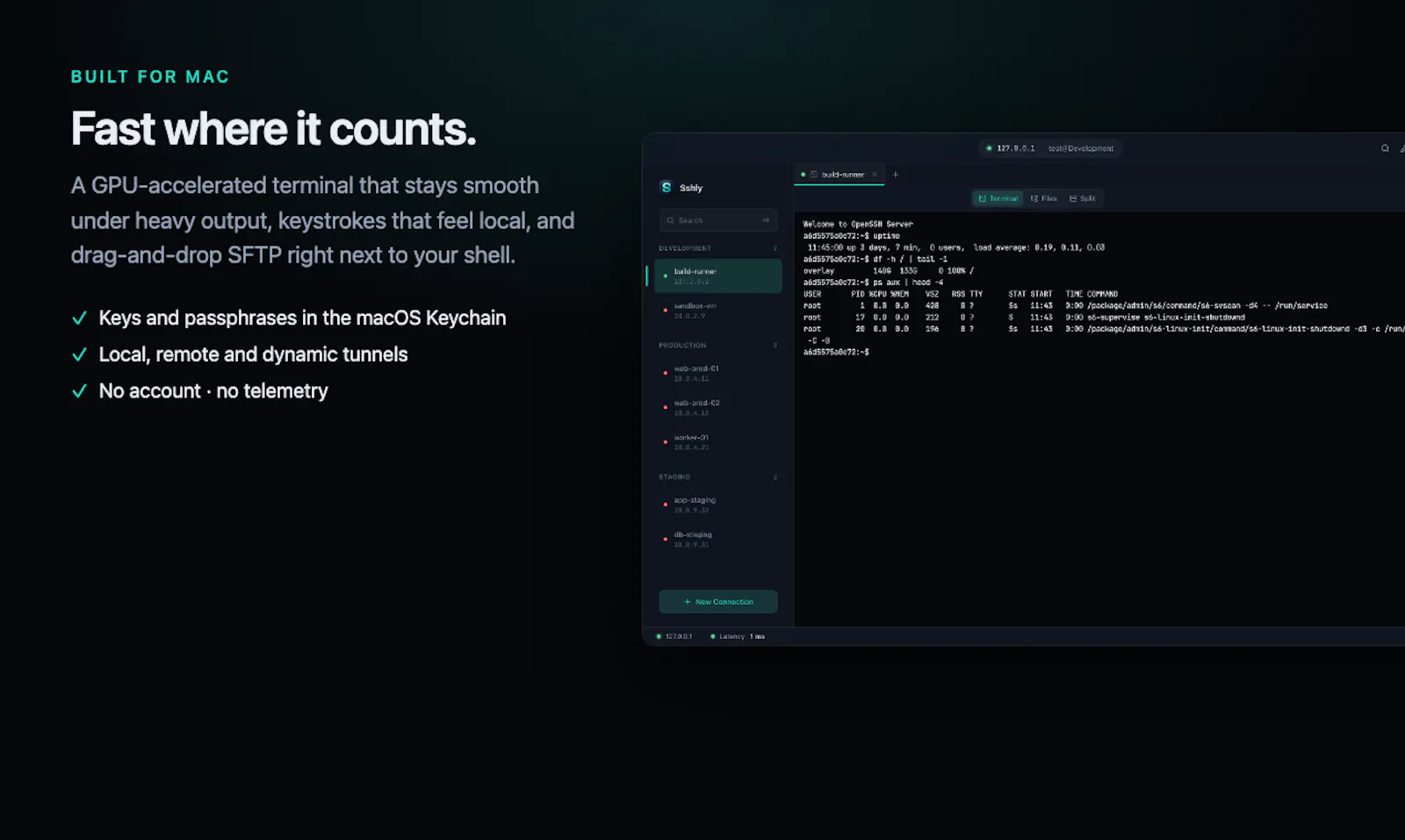Select the build-runner session tab
Screen dimensions: 1405x840
[x=839, y=175]
